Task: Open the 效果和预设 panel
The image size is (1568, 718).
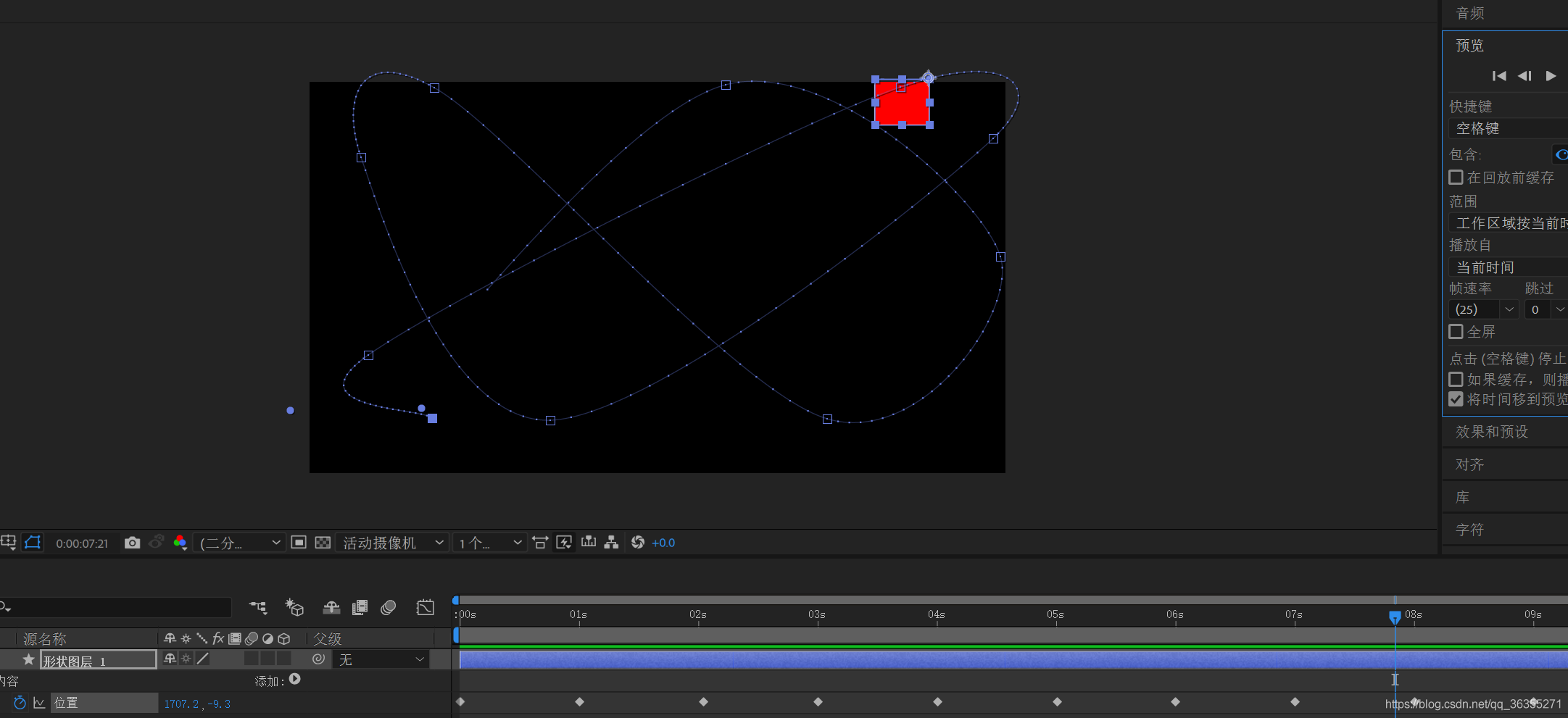Action: (1492, 432)
